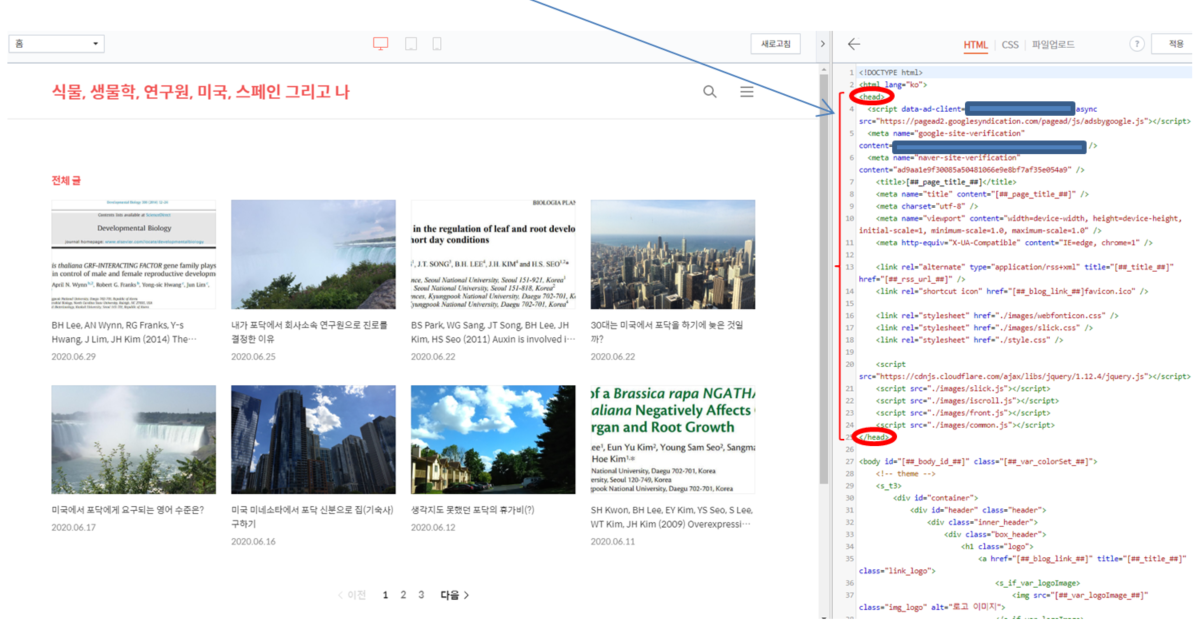The width and height of the screenshot is (1194, 623).
Task: Click jquery.js script src line
Action: click(1024, 376)
